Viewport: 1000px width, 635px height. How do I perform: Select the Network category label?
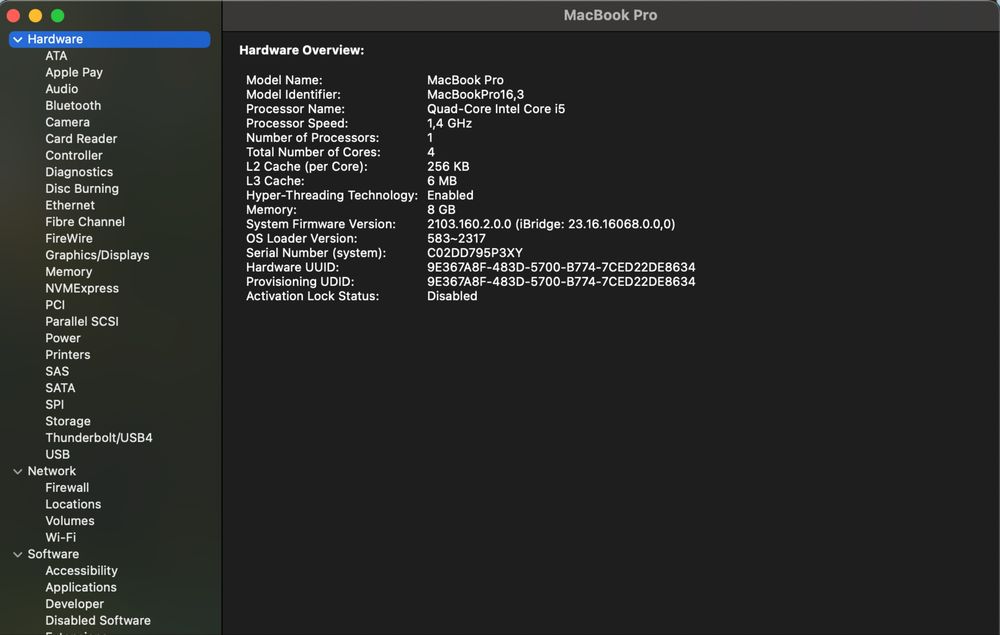point(52,471)
